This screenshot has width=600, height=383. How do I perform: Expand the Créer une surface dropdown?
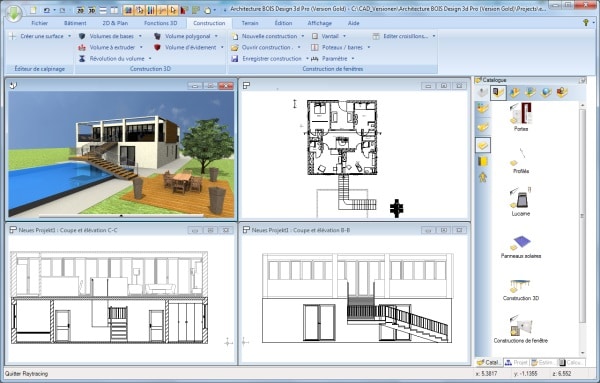click(x=69, y=36)
